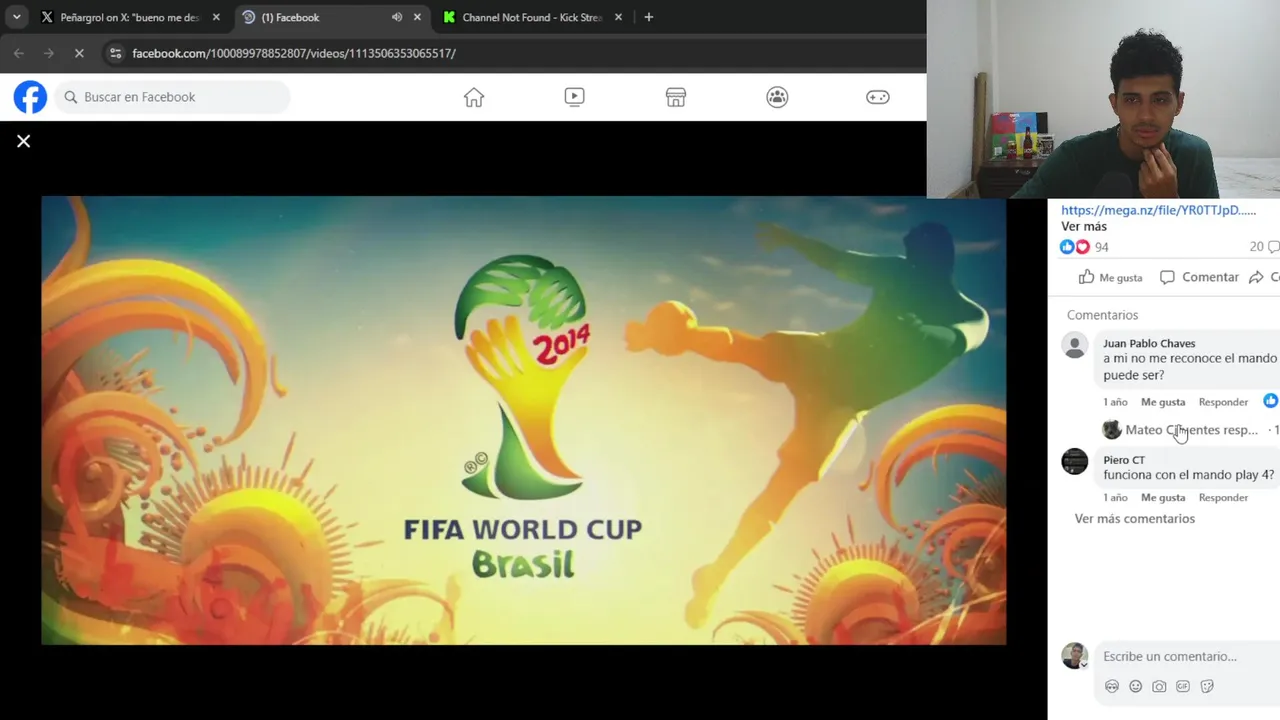Stop page loading in browser toolbar
The image size is (1280, 720).
pos(79,53)
